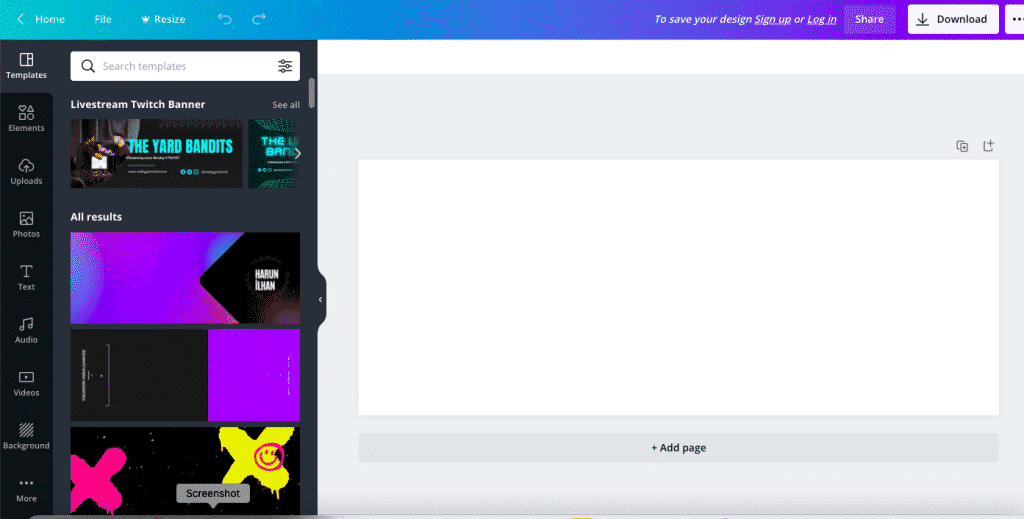Open the Photos sidebar tab
1024x519 pixels.
26,225
